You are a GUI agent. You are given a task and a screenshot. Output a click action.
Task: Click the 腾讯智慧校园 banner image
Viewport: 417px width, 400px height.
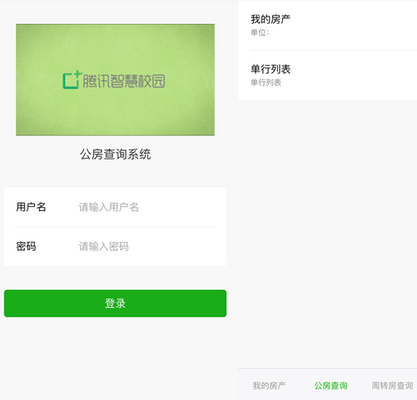(115, 80)
